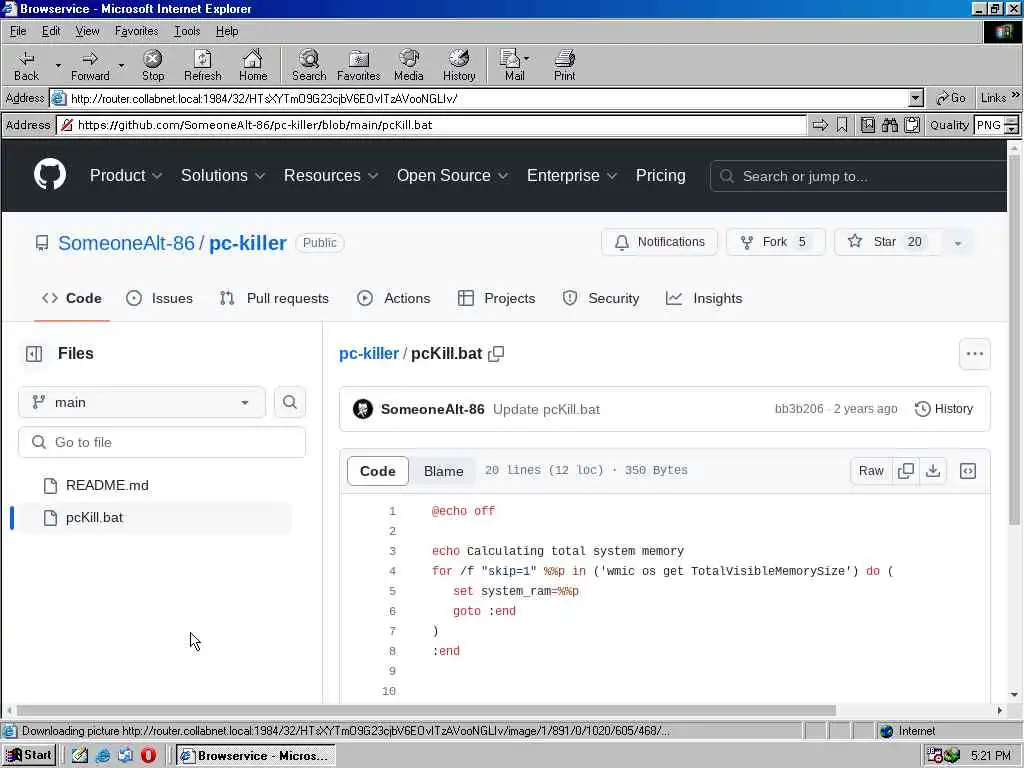Viewport: 1024px width, 768px height.
Task: Expand the Open Source navigation menu
Action: click(452, 176)
